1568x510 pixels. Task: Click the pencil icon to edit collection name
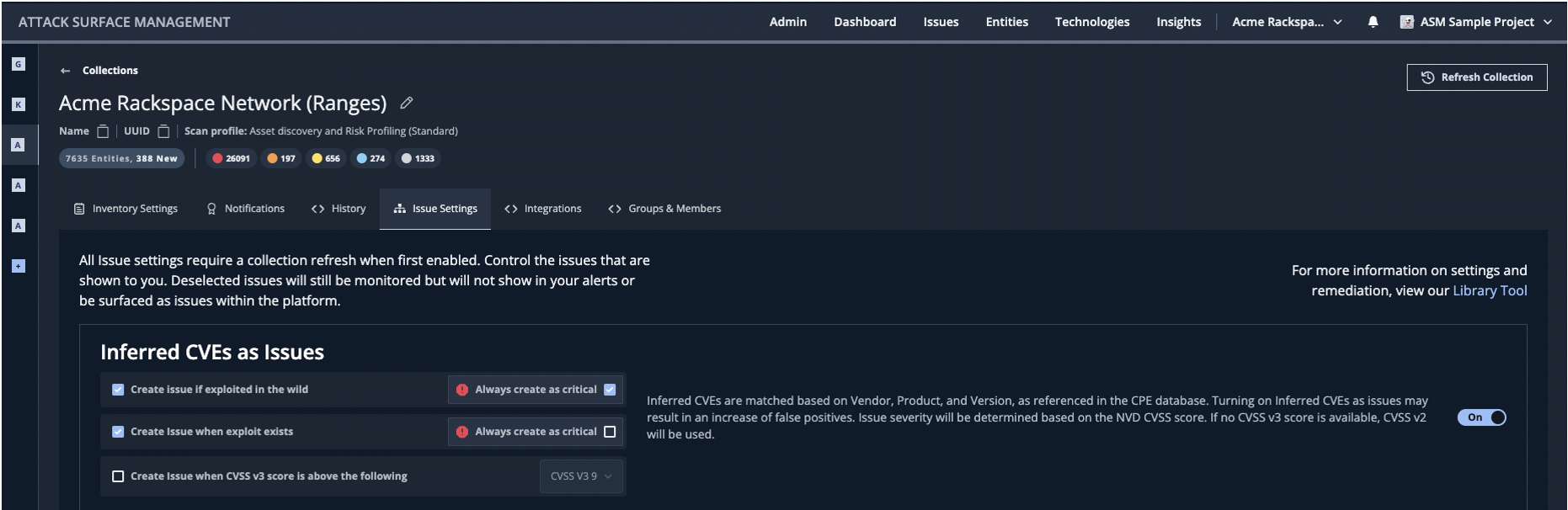tap(407, 103)
